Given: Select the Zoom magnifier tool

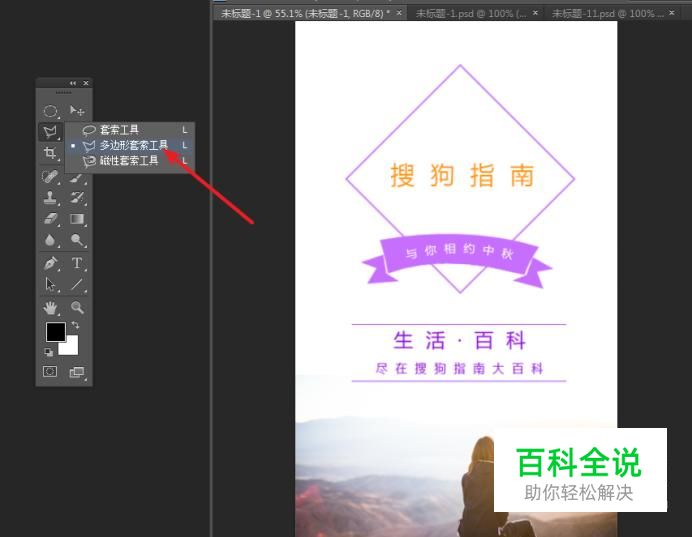Looking at the screenshot, I should coord(77,308).
